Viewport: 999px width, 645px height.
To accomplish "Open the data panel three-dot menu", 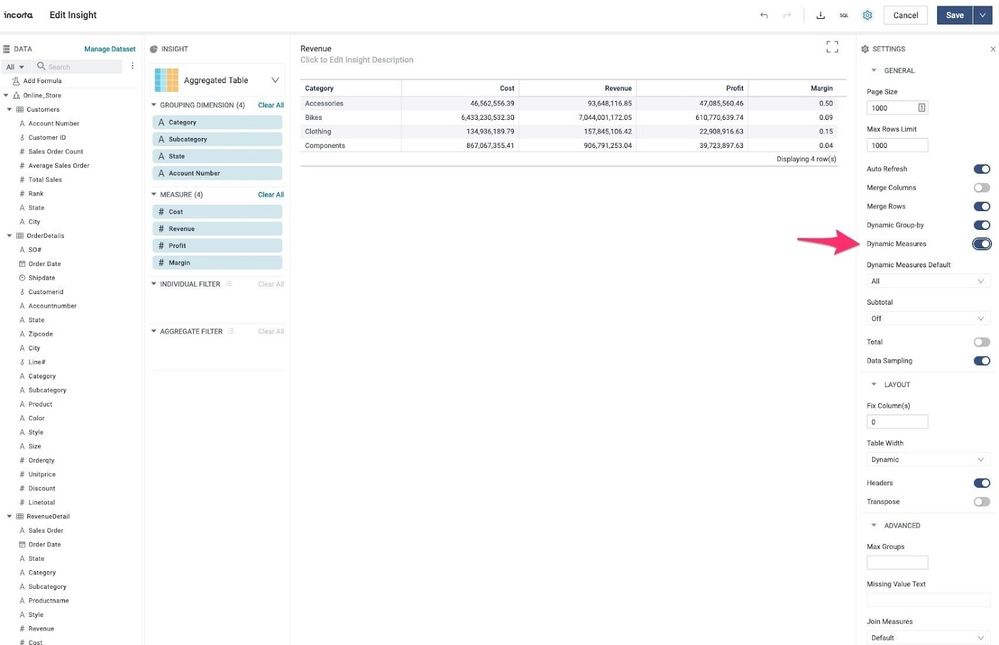I will 132,66.
